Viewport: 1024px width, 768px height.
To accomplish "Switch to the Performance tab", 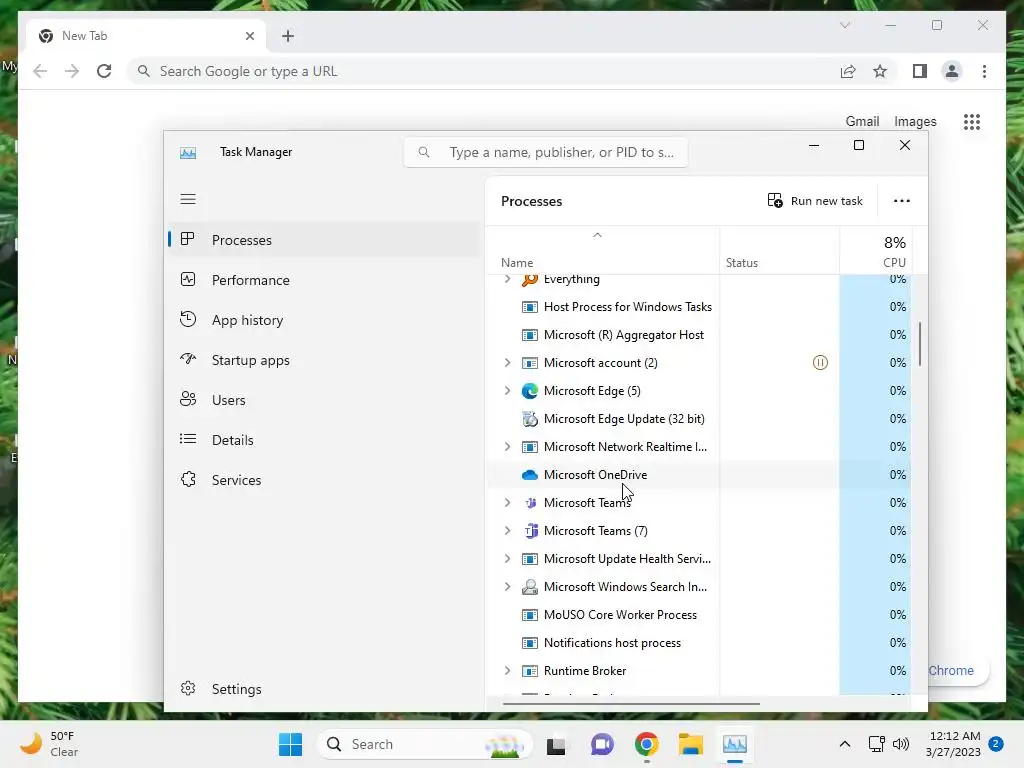I will pos(324,280).
